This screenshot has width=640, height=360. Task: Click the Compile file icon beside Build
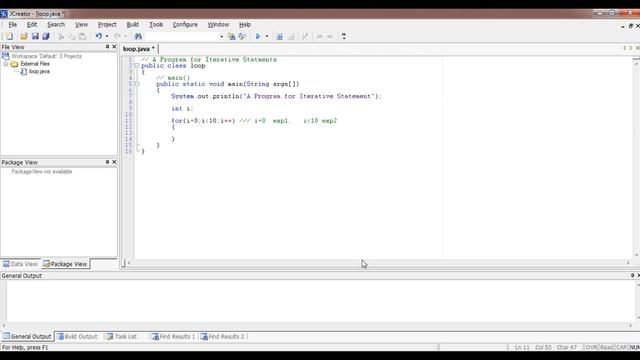291,36
